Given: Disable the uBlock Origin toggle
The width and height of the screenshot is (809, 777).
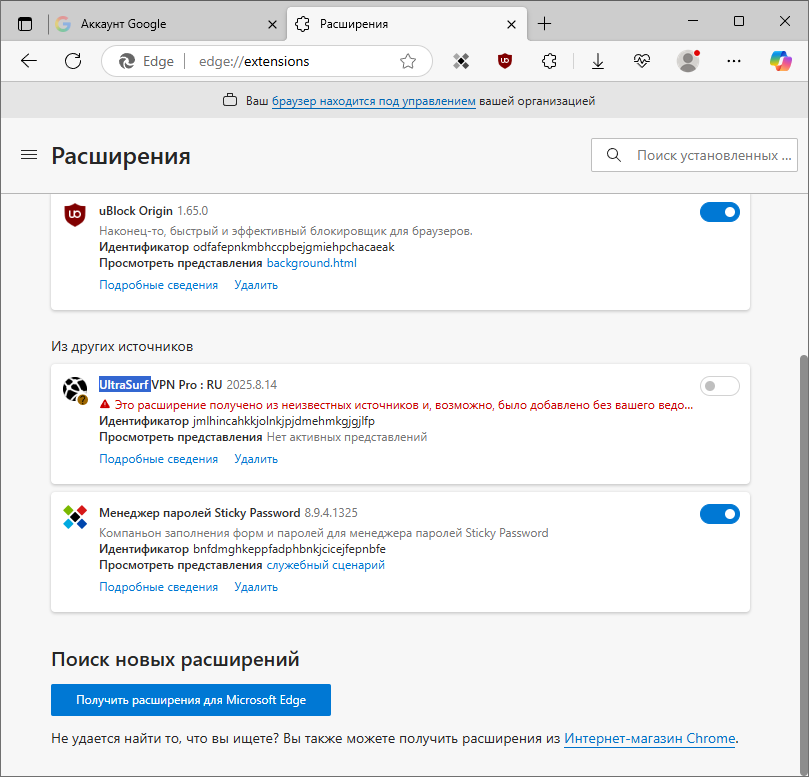Looking at the screenshot, I should (720, 212).
